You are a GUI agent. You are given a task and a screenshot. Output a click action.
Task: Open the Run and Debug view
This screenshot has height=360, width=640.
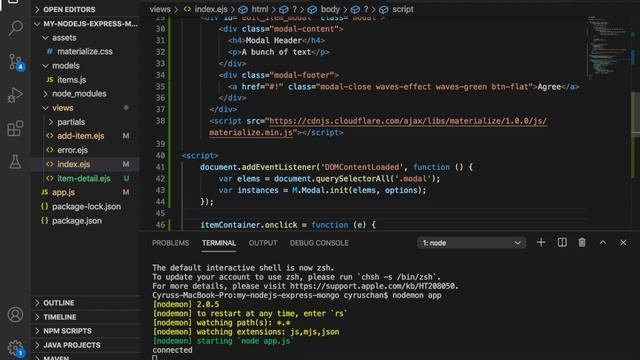pyautogui.click(x=15, y=96)
